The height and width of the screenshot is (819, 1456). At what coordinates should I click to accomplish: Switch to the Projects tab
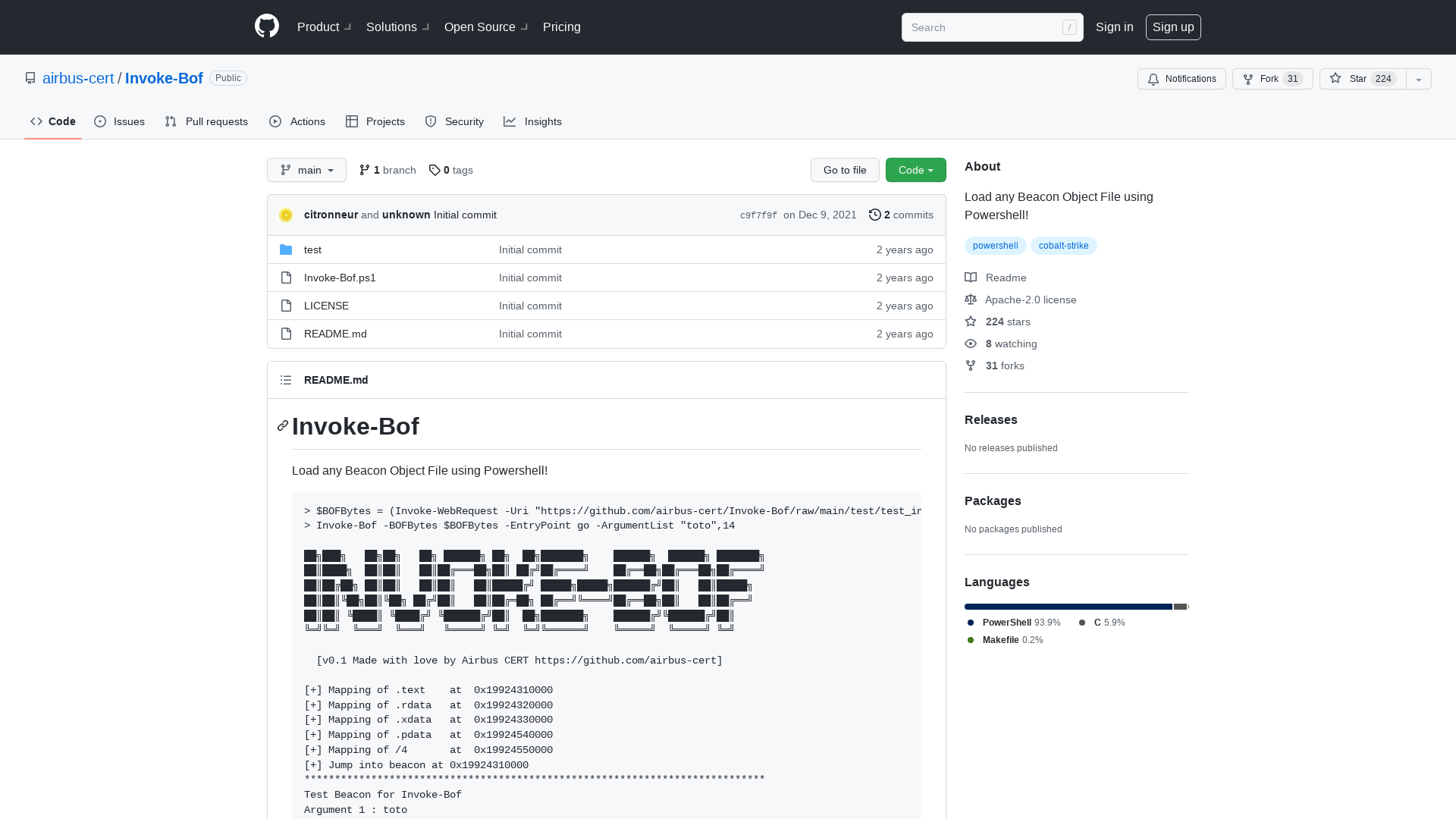[375, 121]
